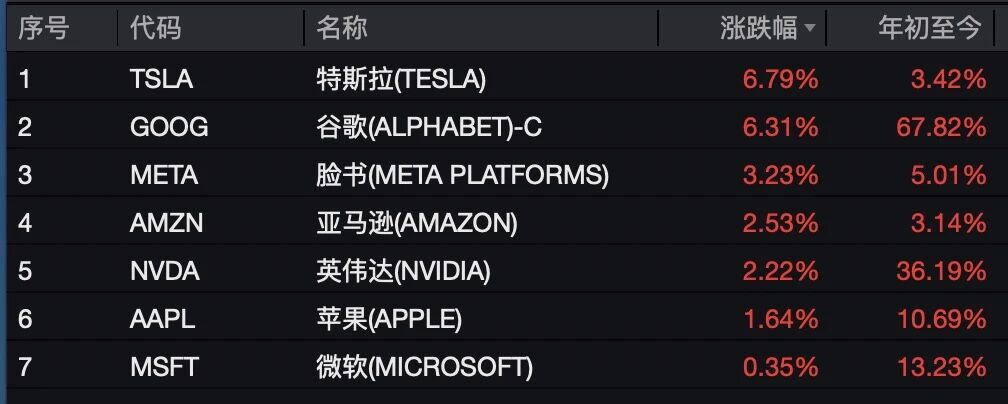Click Apple's 1.64% change value
The width and height of the screenshot is (1008, 404).
tap(780, 319)
